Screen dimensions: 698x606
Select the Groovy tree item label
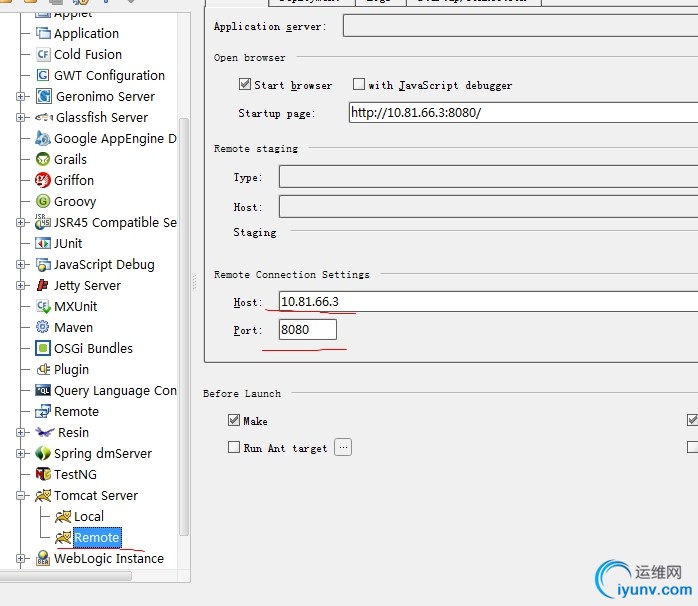point(75,202)
